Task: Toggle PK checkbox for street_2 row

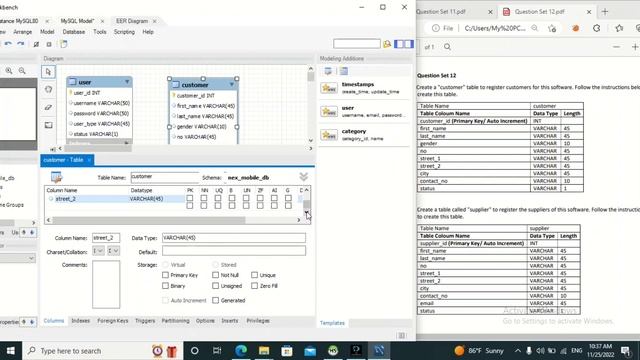Action: 190,198
